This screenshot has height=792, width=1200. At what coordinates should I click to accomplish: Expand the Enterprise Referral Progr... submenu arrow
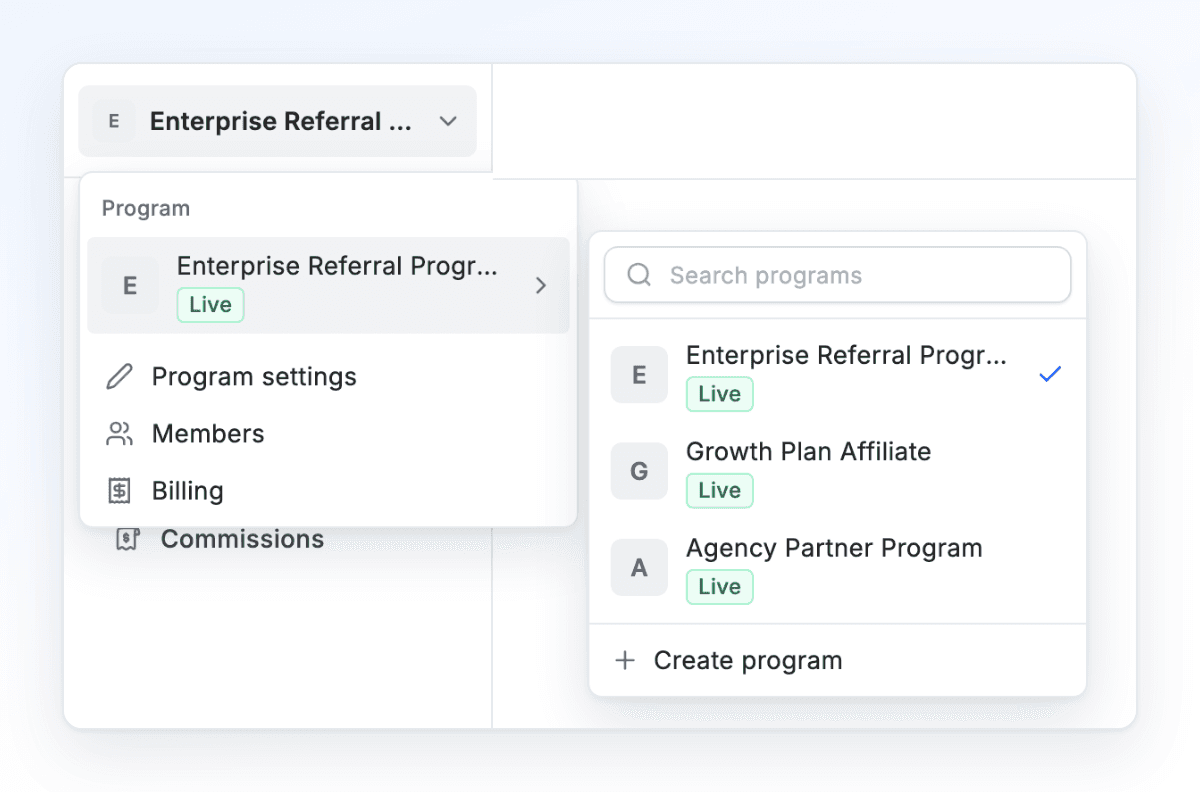541,285
